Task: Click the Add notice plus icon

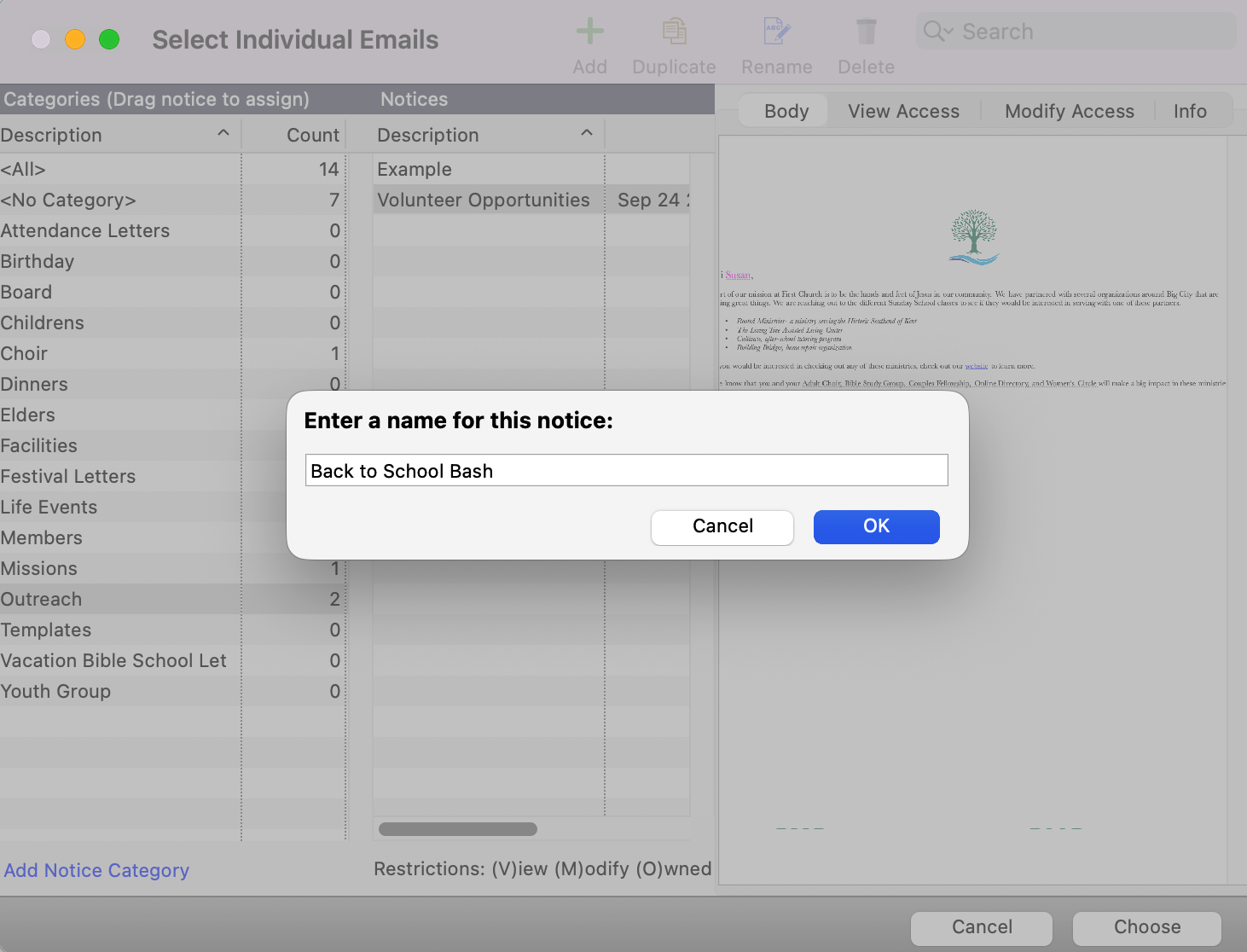Action: (x=589, y=32)
